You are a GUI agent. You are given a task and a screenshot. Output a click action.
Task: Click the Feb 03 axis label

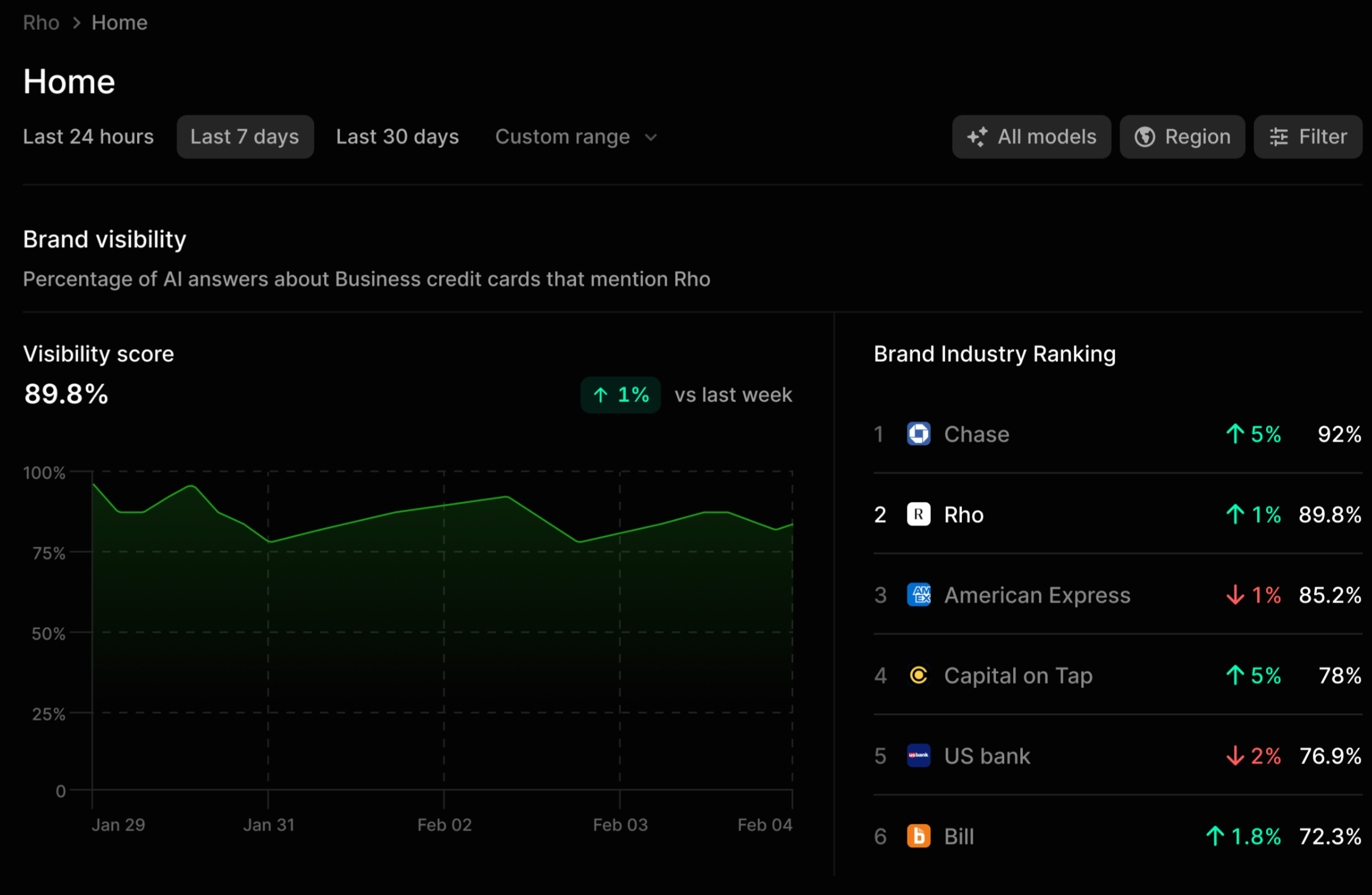point(620,824)
